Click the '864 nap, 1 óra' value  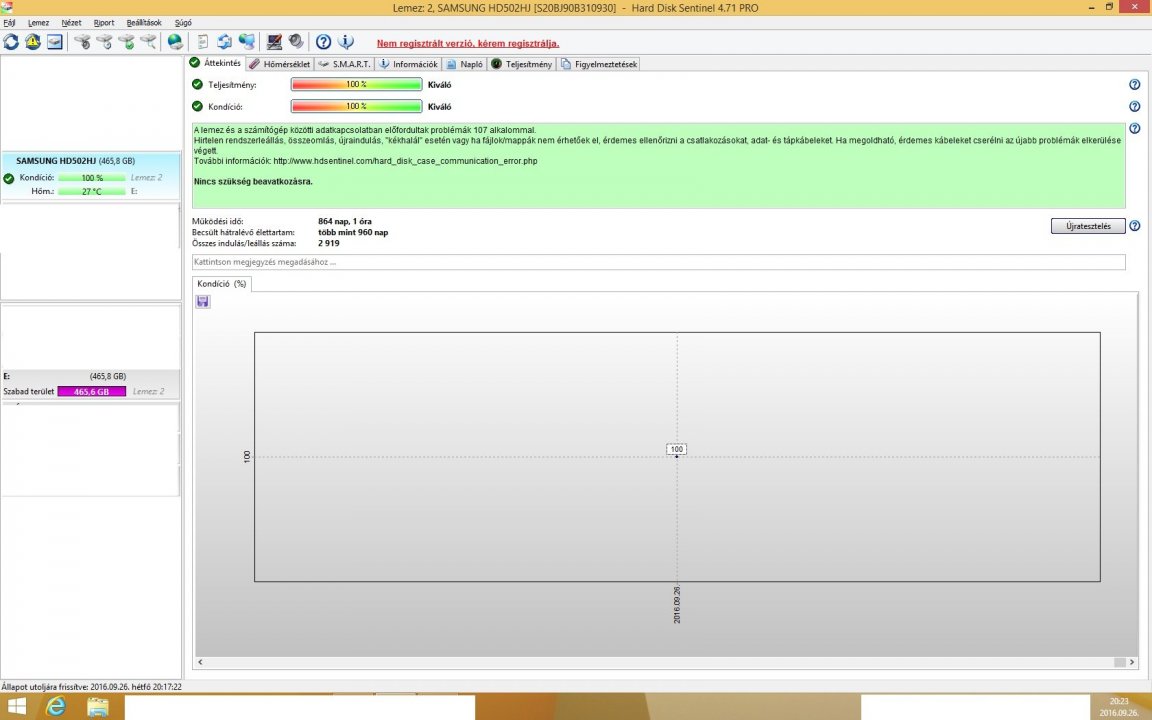(345, 221)
